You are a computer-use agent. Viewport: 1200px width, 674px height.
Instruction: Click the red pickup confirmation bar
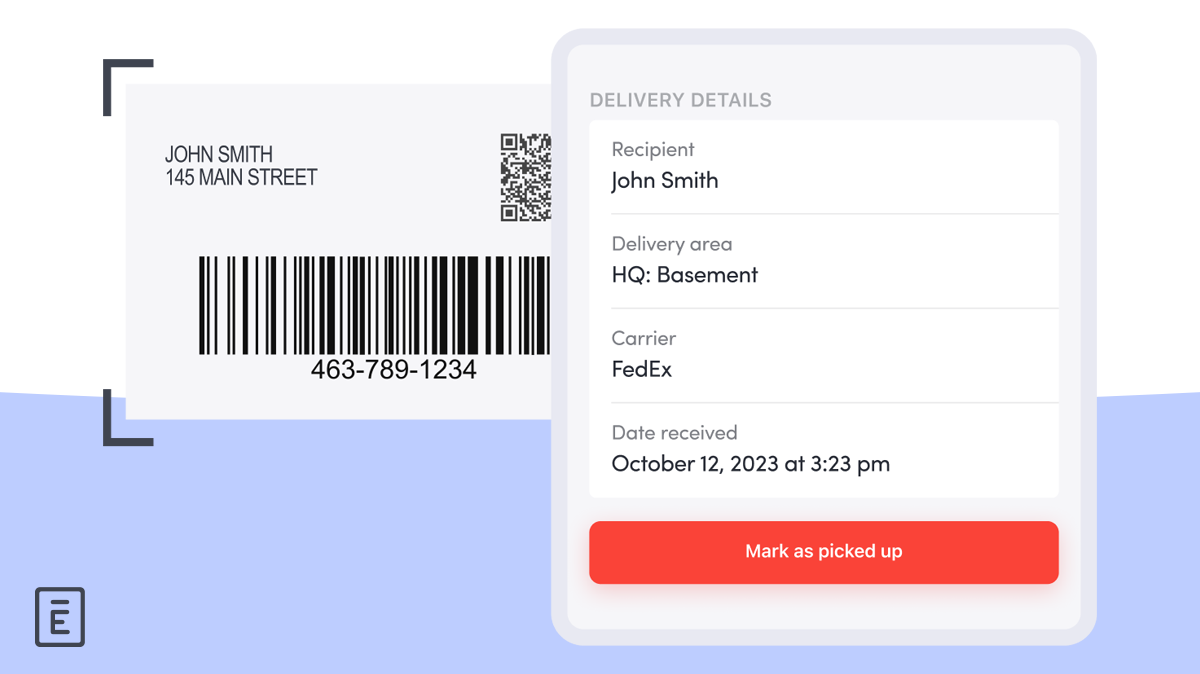(824, 551)
